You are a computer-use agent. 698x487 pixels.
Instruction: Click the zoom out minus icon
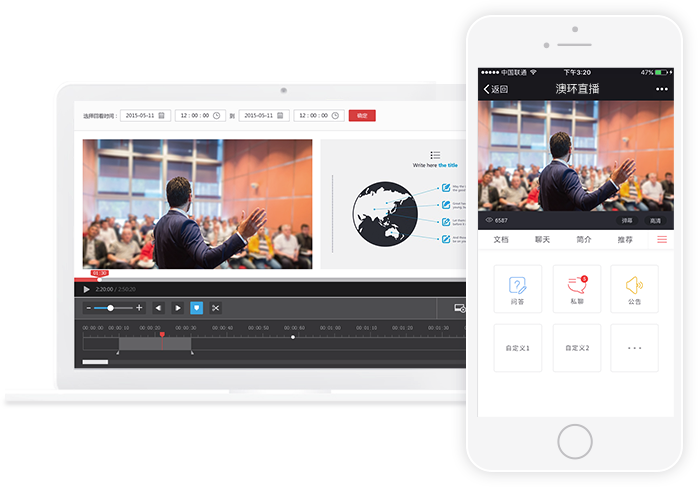click(89, 308)
